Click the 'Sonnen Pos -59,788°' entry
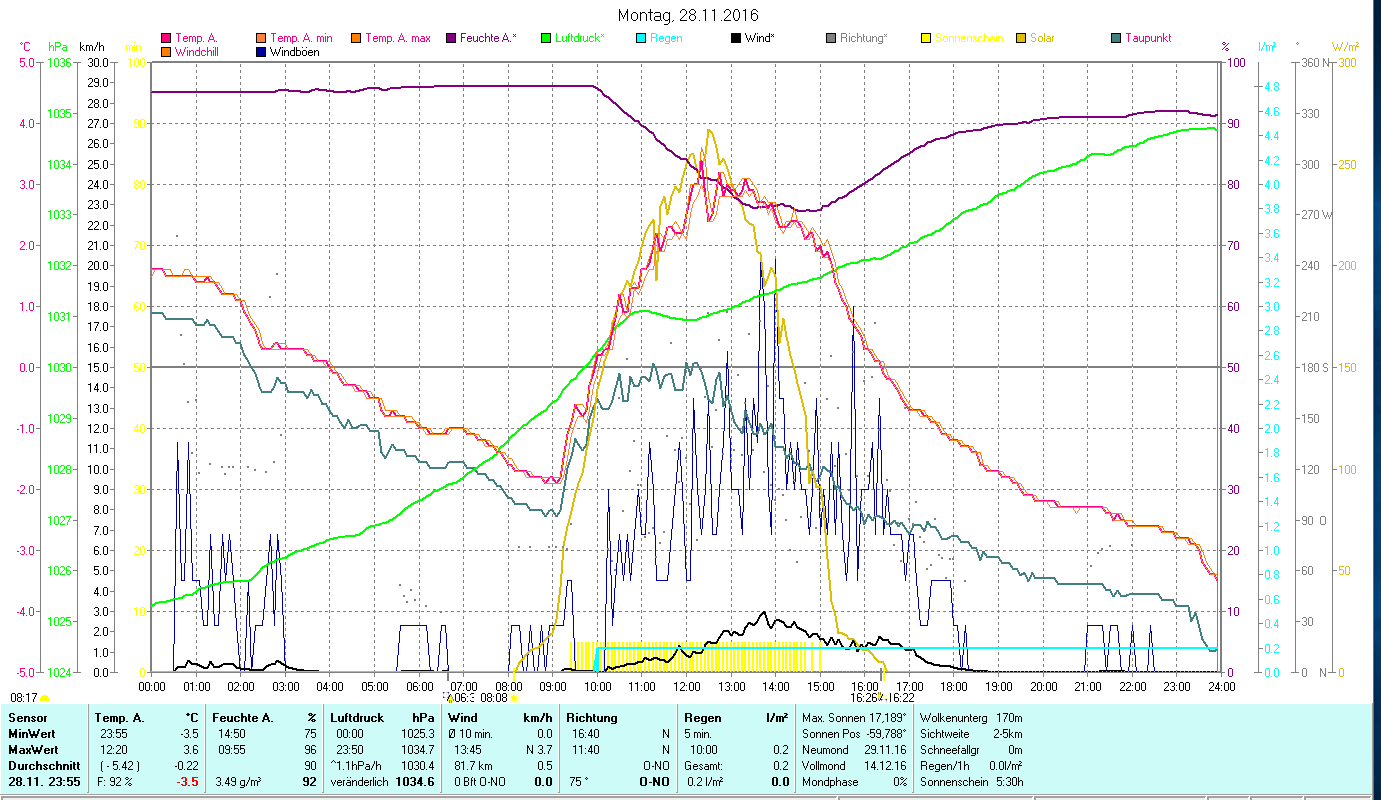Image resolution: width=1381 pixels, height=800 pixels. coord(855,734)
